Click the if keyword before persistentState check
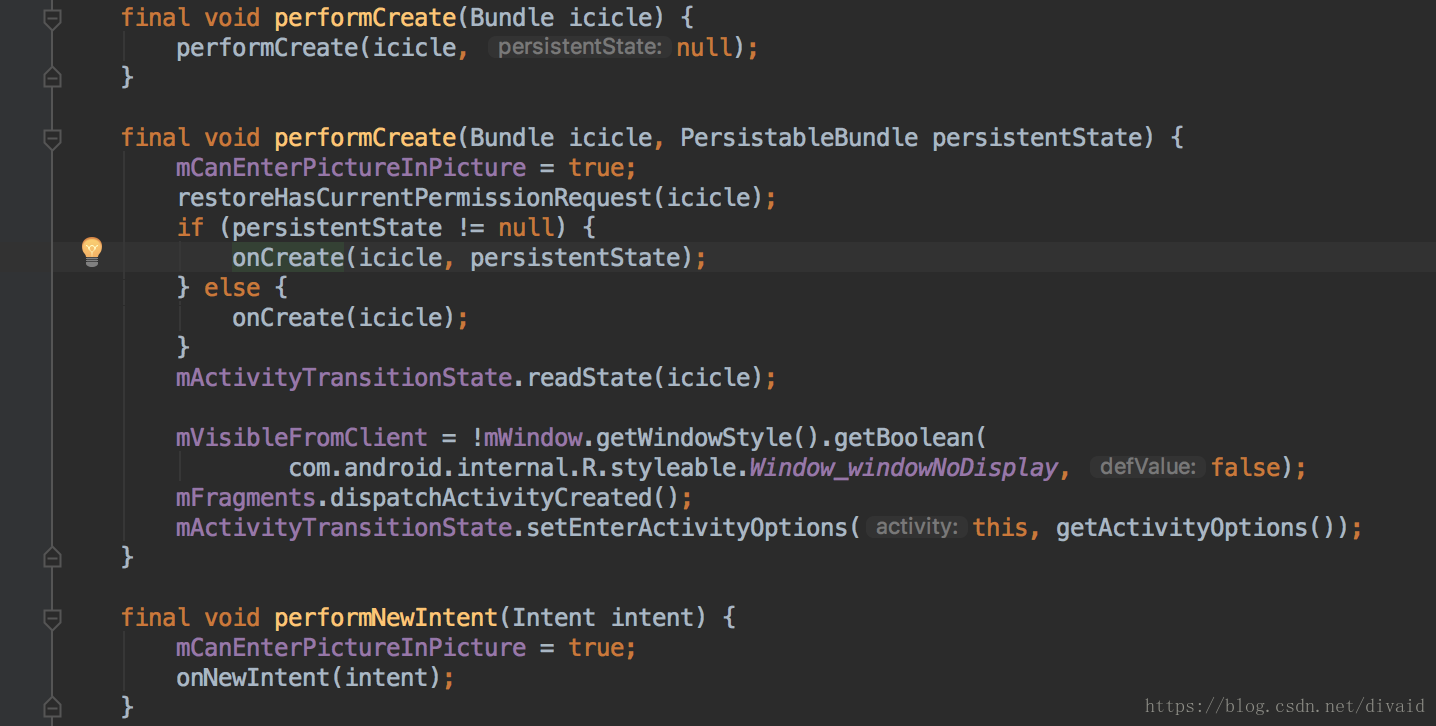The width and height of the screenshot is (1436, 726). pos(190,227)
